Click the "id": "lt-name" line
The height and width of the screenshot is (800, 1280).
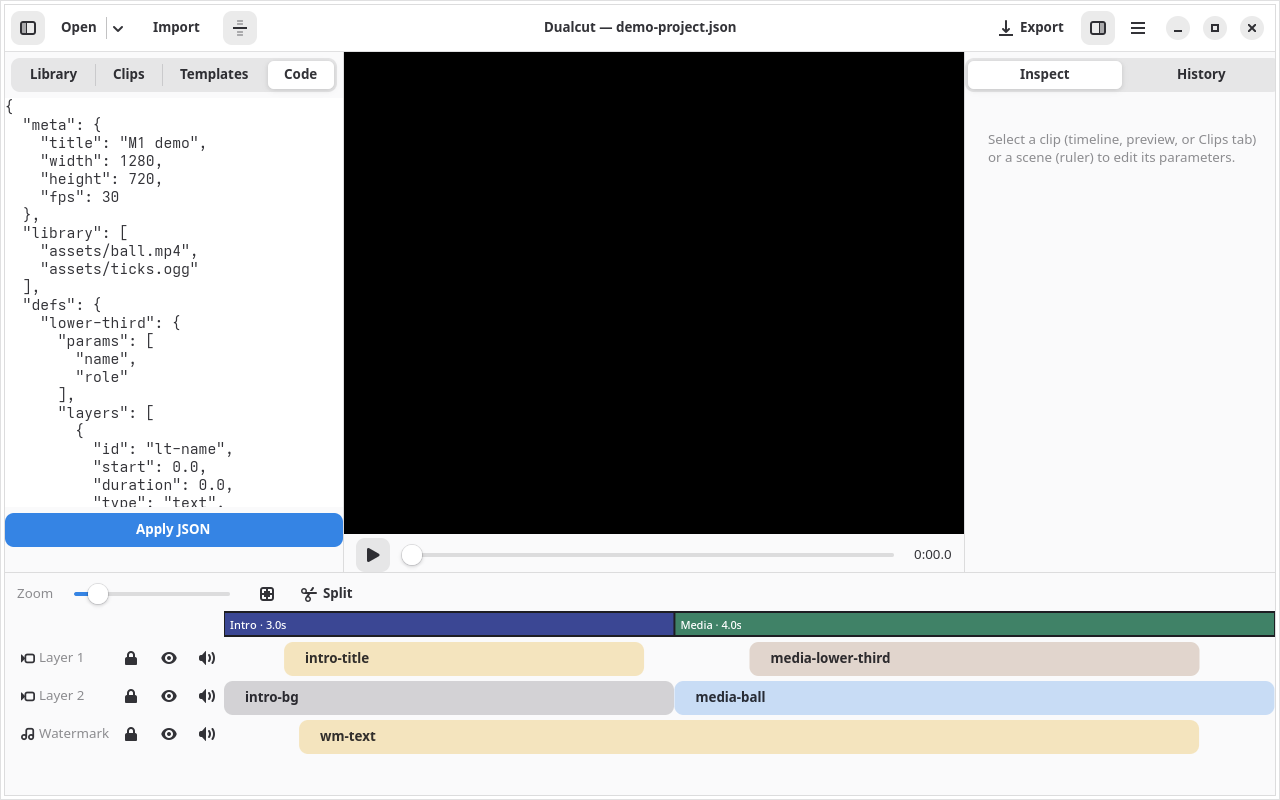163,449
